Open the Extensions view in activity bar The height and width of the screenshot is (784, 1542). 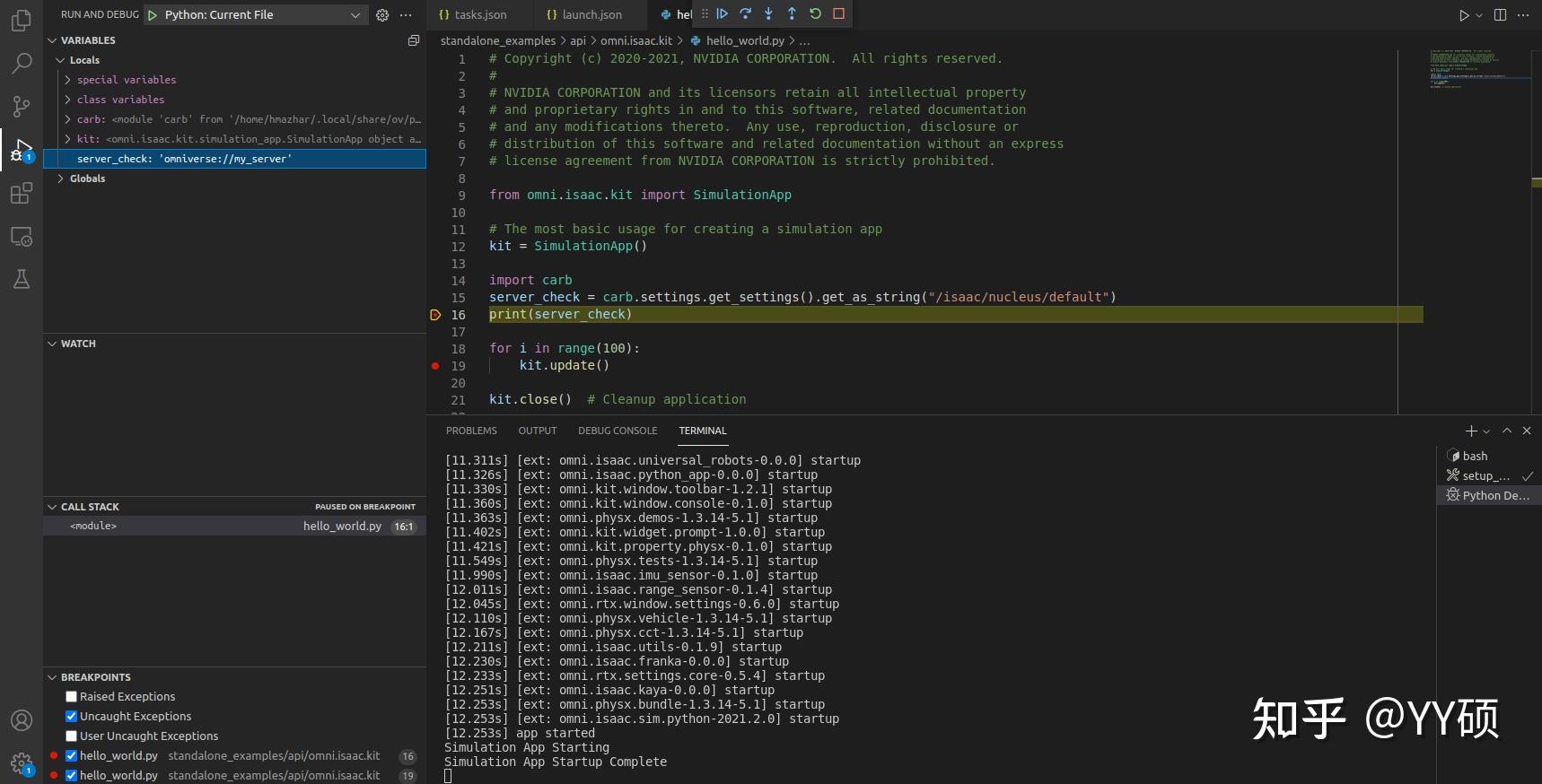click(x=22, y=194)
